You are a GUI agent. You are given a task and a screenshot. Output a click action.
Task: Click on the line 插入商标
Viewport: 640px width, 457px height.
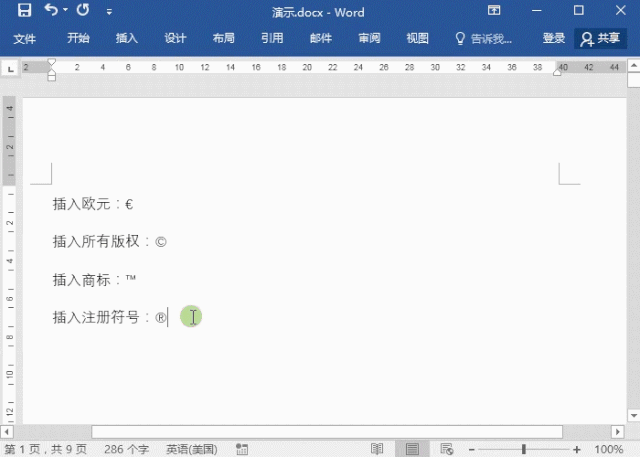(x=94, y=280)
